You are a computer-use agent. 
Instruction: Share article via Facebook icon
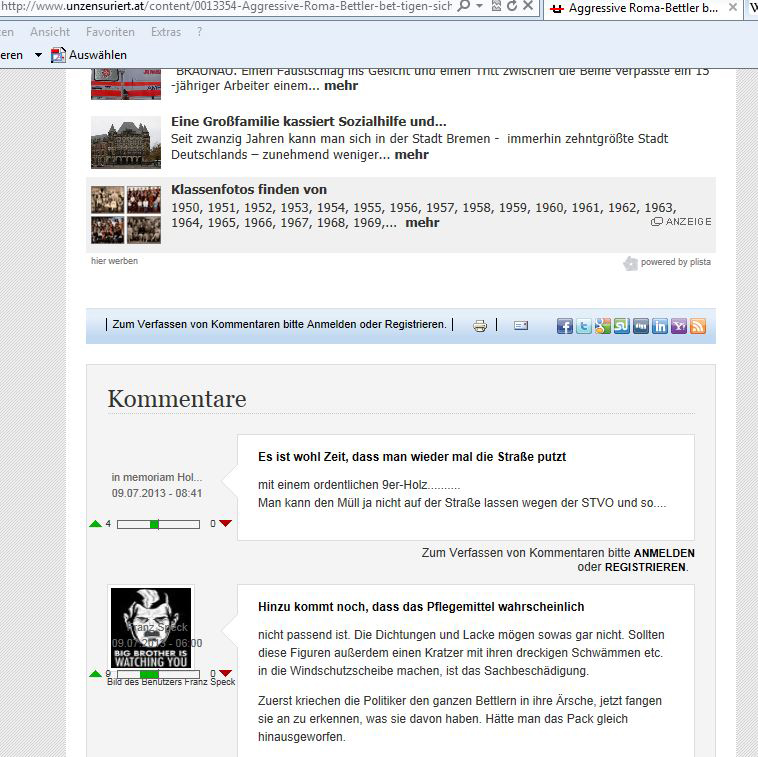pos(565,326)
